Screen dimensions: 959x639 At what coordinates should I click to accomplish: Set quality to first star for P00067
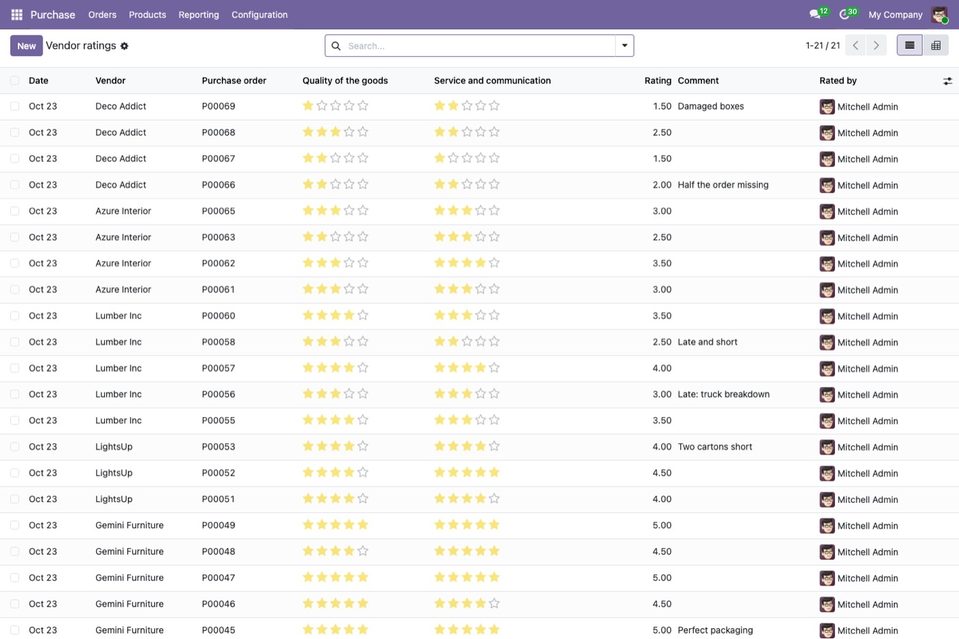pyautogui.click(x=308, y=158)
